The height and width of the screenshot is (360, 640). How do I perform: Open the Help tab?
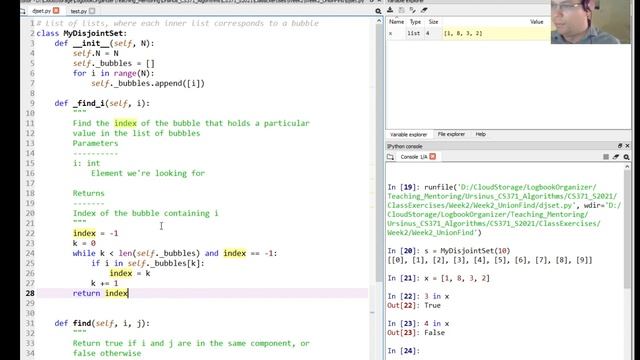click(x=480, y=134)
